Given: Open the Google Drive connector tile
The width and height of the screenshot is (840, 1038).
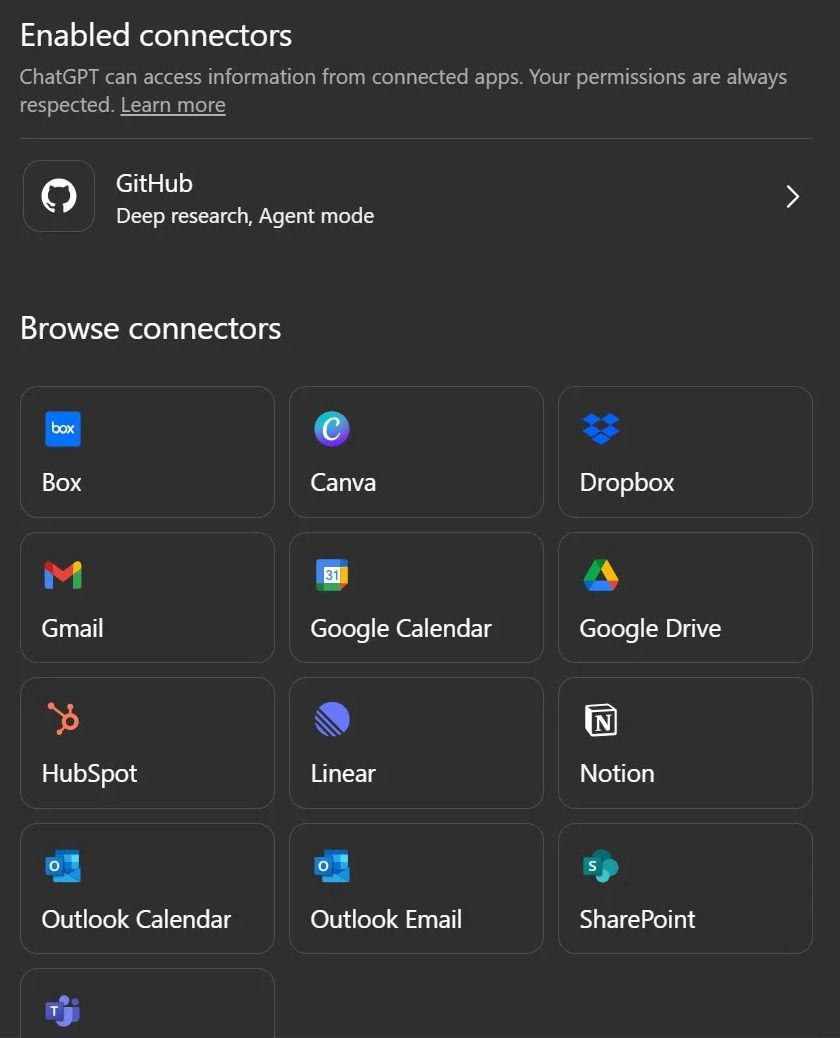Looking at the screenshot, I should click(x=685, y=597).
